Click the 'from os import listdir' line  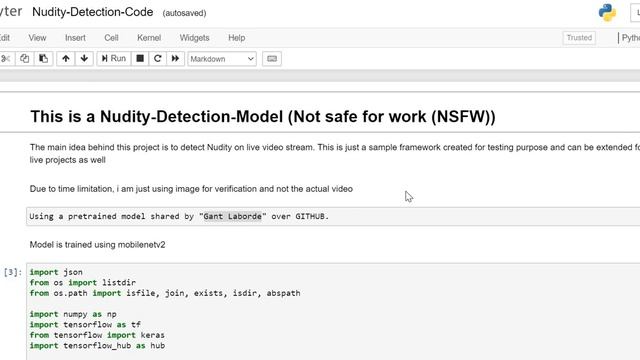pyautogui.click(x=82, y=283)
